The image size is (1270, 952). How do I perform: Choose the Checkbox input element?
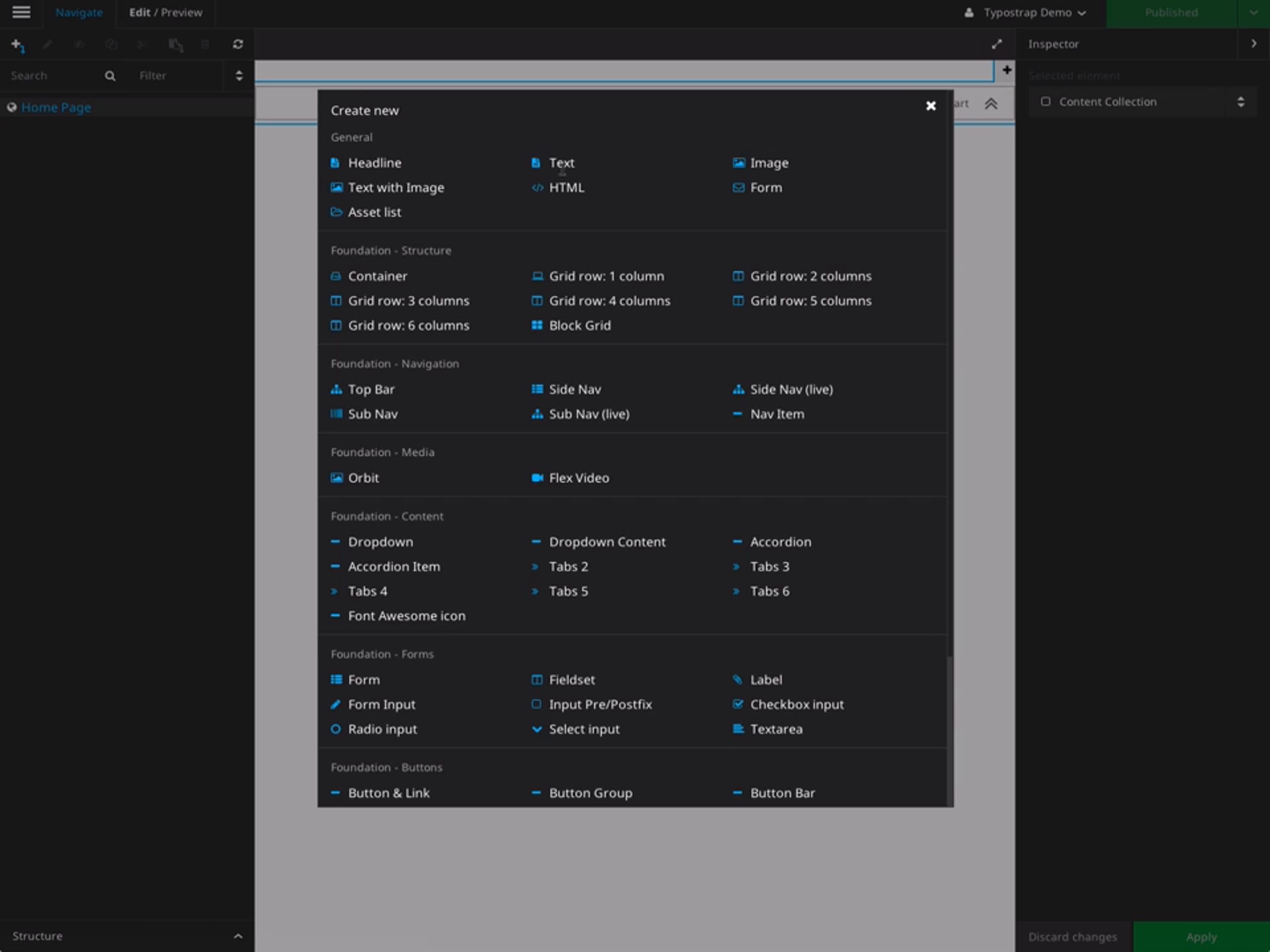pyautogui.click(x=796, y=704)
